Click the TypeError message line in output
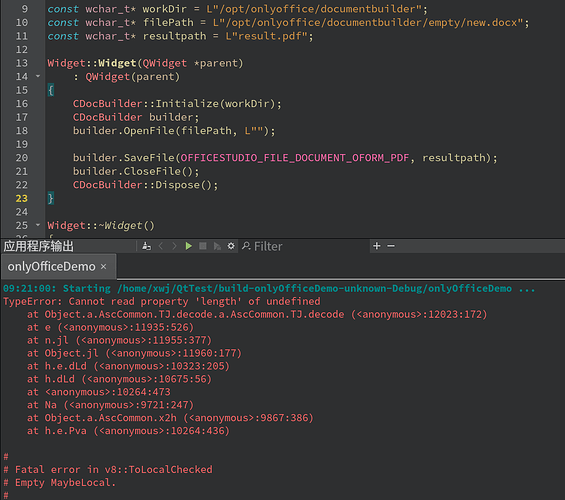Viewport: 565px width, 500px height. pos(162,302)
